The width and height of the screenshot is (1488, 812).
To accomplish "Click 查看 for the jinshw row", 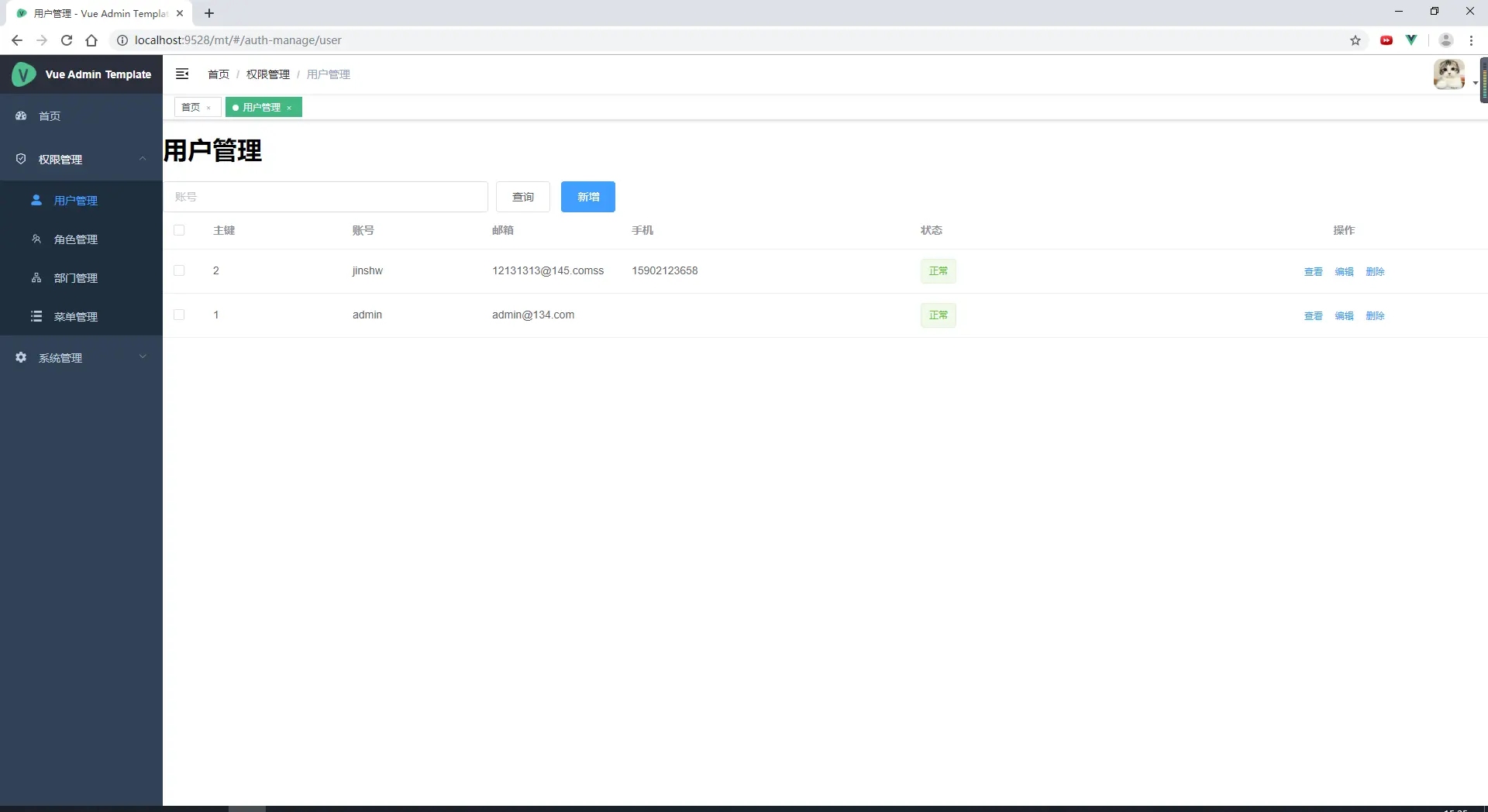I will coord(1314,271).
